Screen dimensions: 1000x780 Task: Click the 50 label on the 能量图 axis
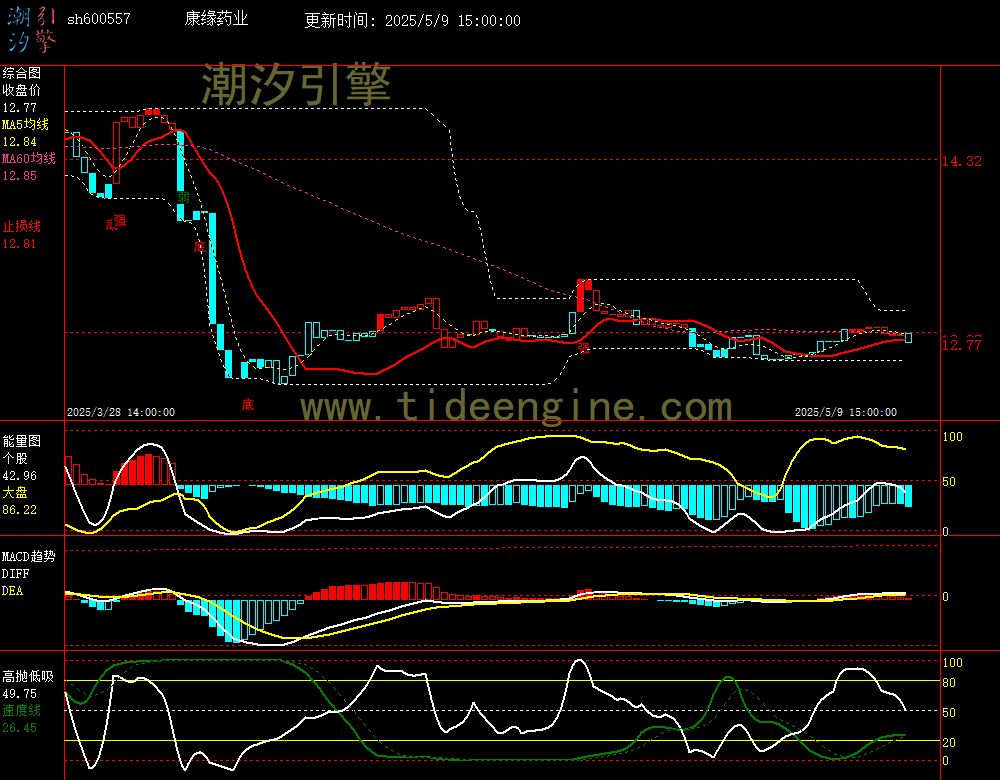[949, 482]
